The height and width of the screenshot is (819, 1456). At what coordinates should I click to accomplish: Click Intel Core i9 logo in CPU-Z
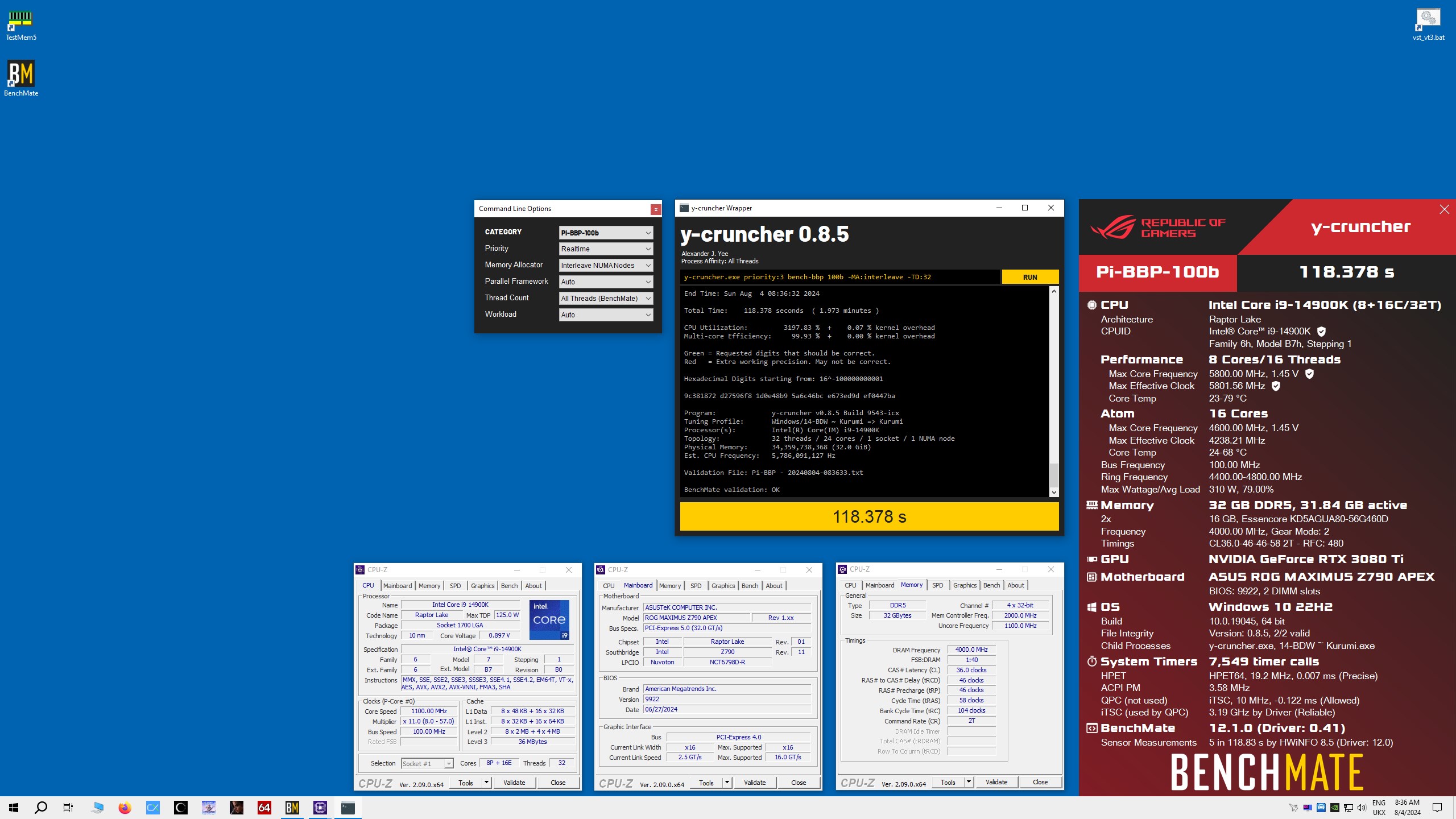[549, 620]
